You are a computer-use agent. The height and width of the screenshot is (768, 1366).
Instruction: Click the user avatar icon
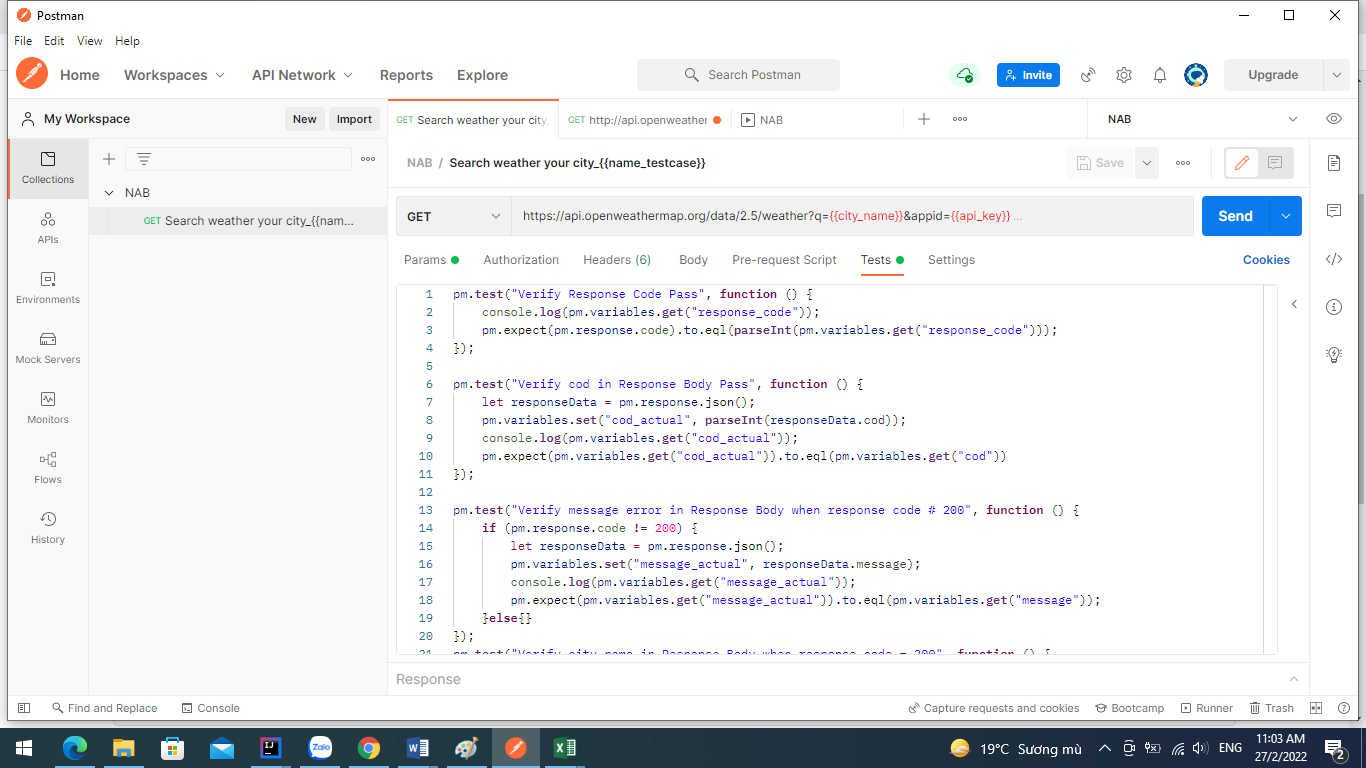click(x=1196, y=75)
